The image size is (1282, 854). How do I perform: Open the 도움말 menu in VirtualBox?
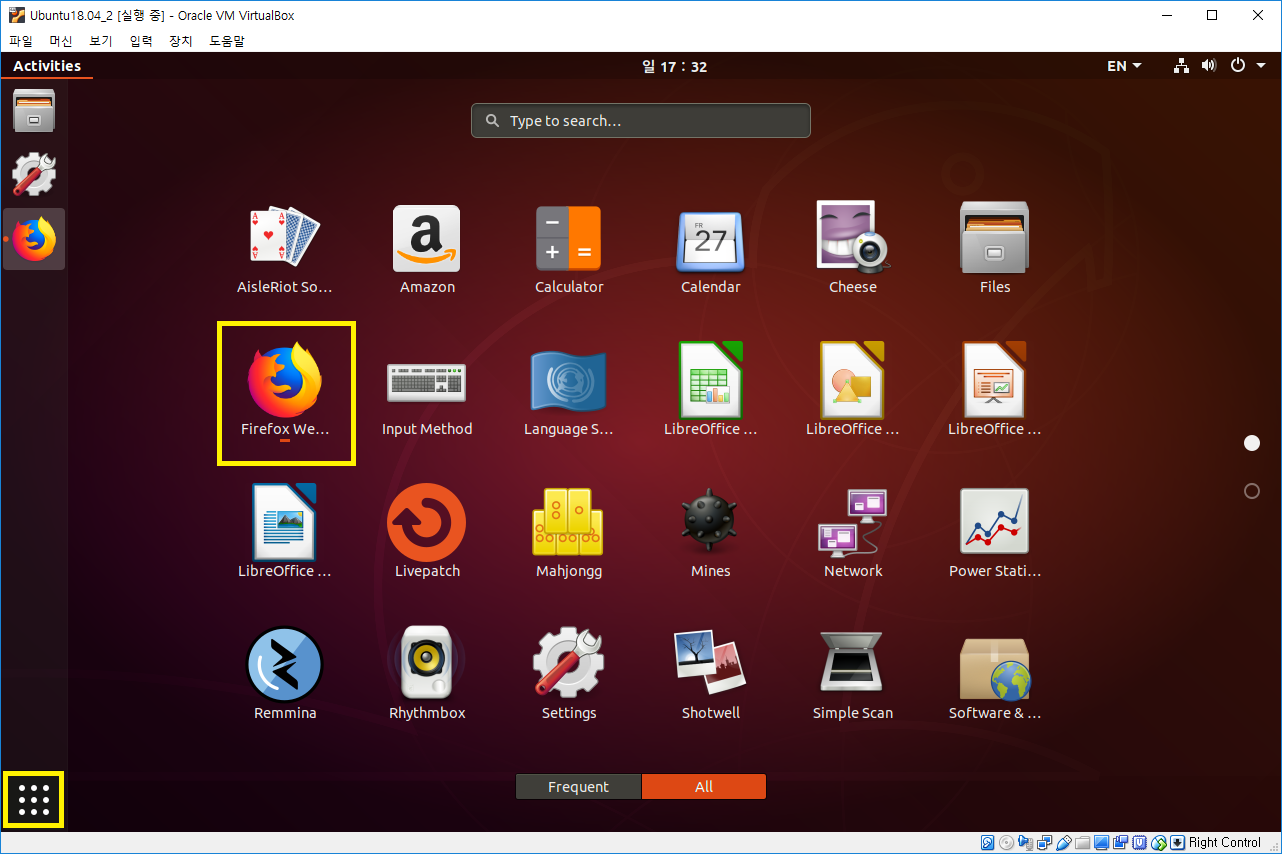(227, 41)
